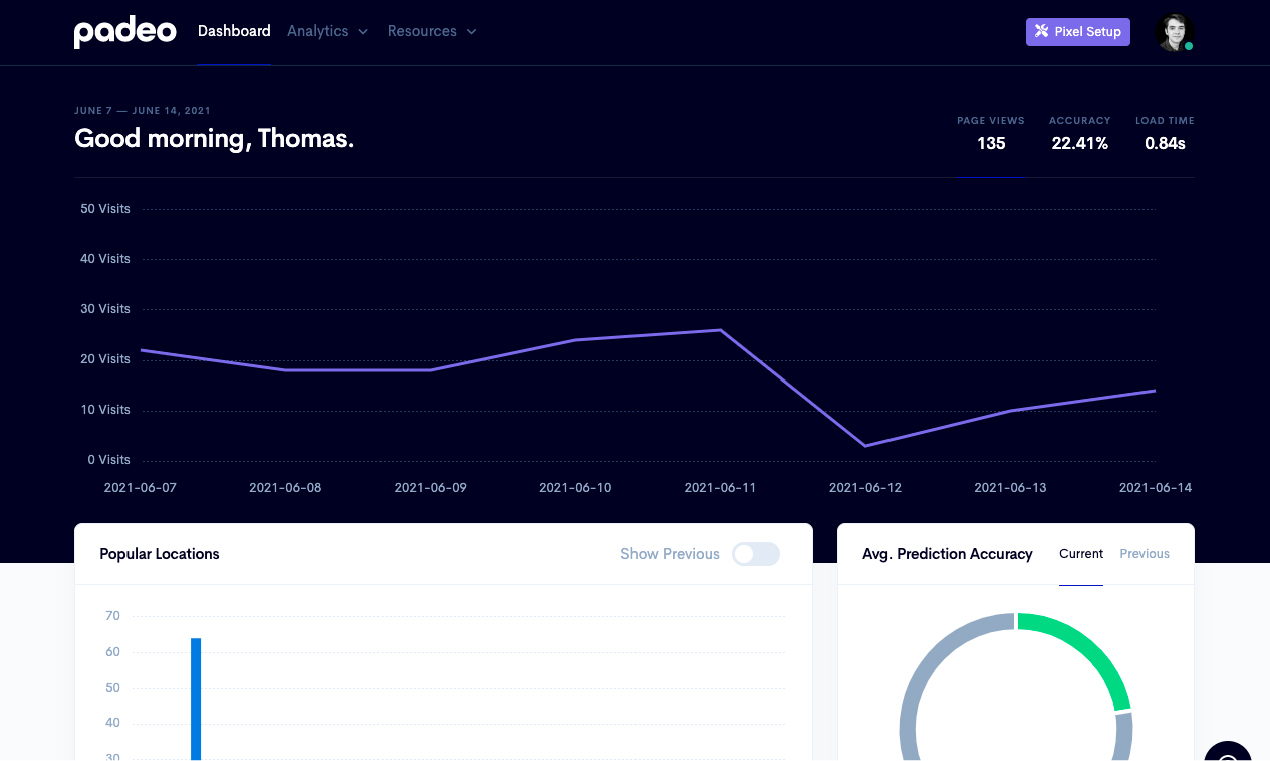This screenshot has width=1270, height=761.
Task: Expand the Resources menu
Action: pyautogui.click(x=432, y=31)
